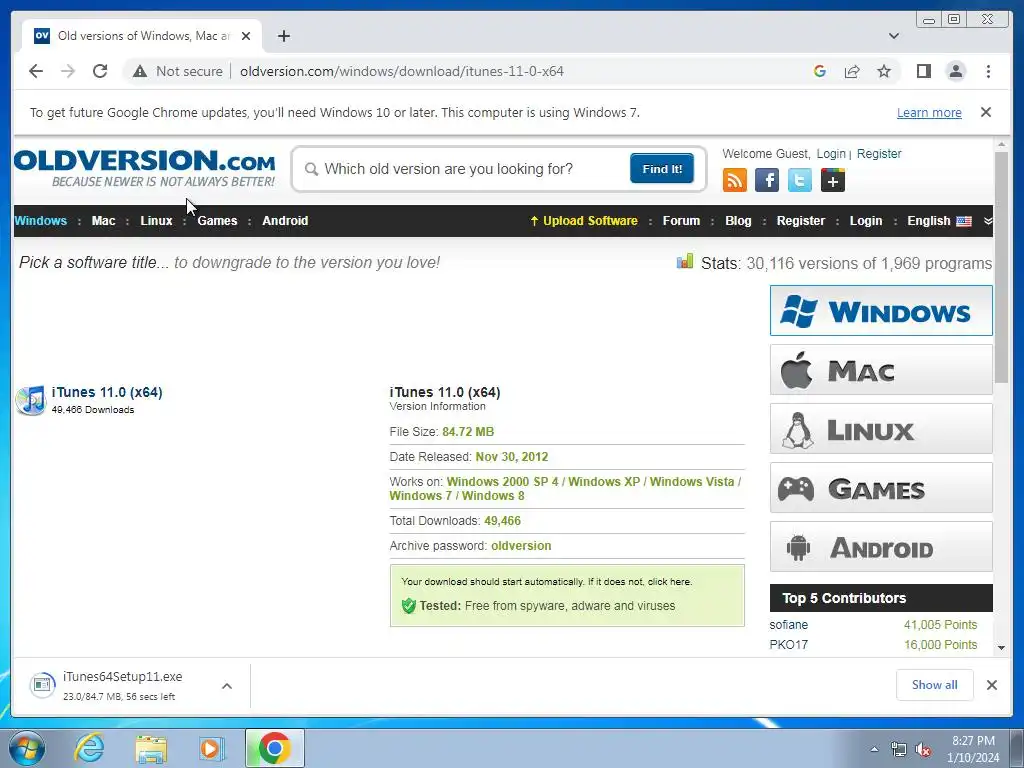Click the large Mac category button
1024x768 pixels.
(881, 370)
